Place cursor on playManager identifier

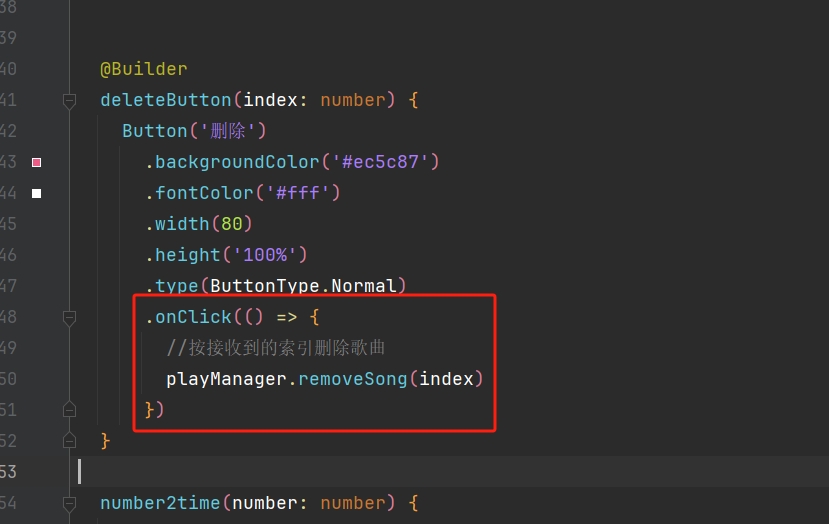coord(226,379)
